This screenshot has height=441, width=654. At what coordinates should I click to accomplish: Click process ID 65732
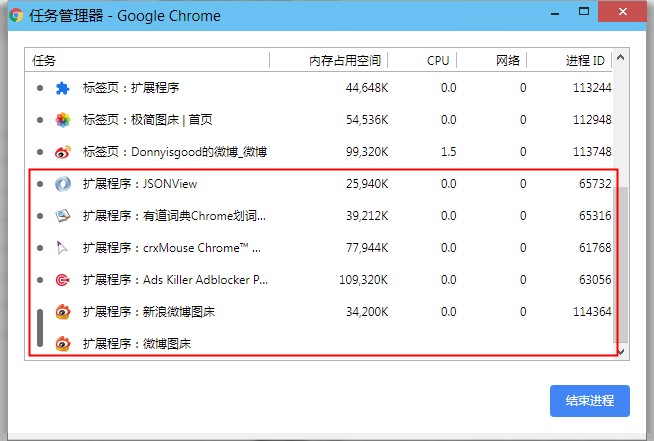click(595, 184)
